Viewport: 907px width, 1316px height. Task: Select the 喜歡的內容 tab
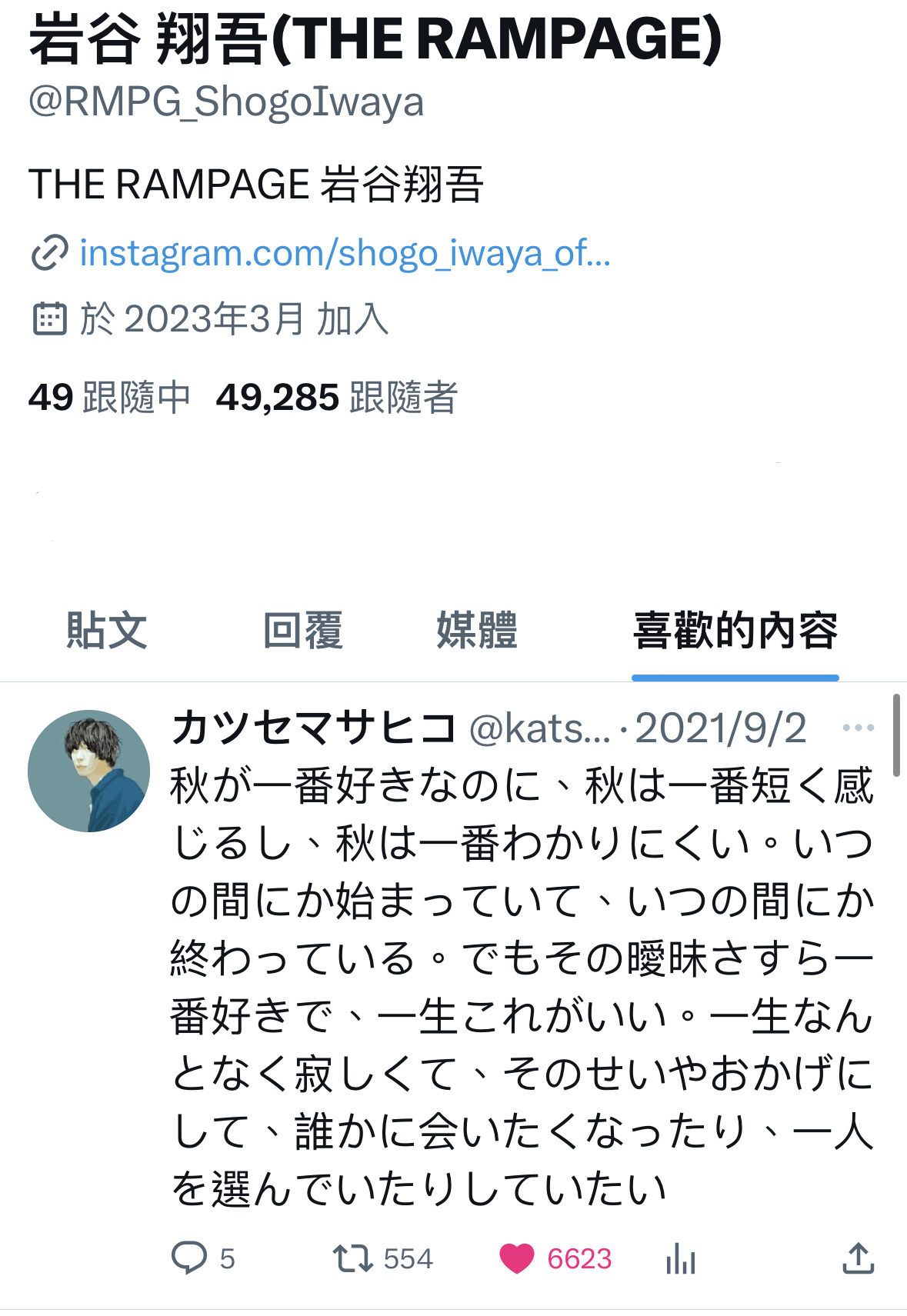click(x=735, y=631)
